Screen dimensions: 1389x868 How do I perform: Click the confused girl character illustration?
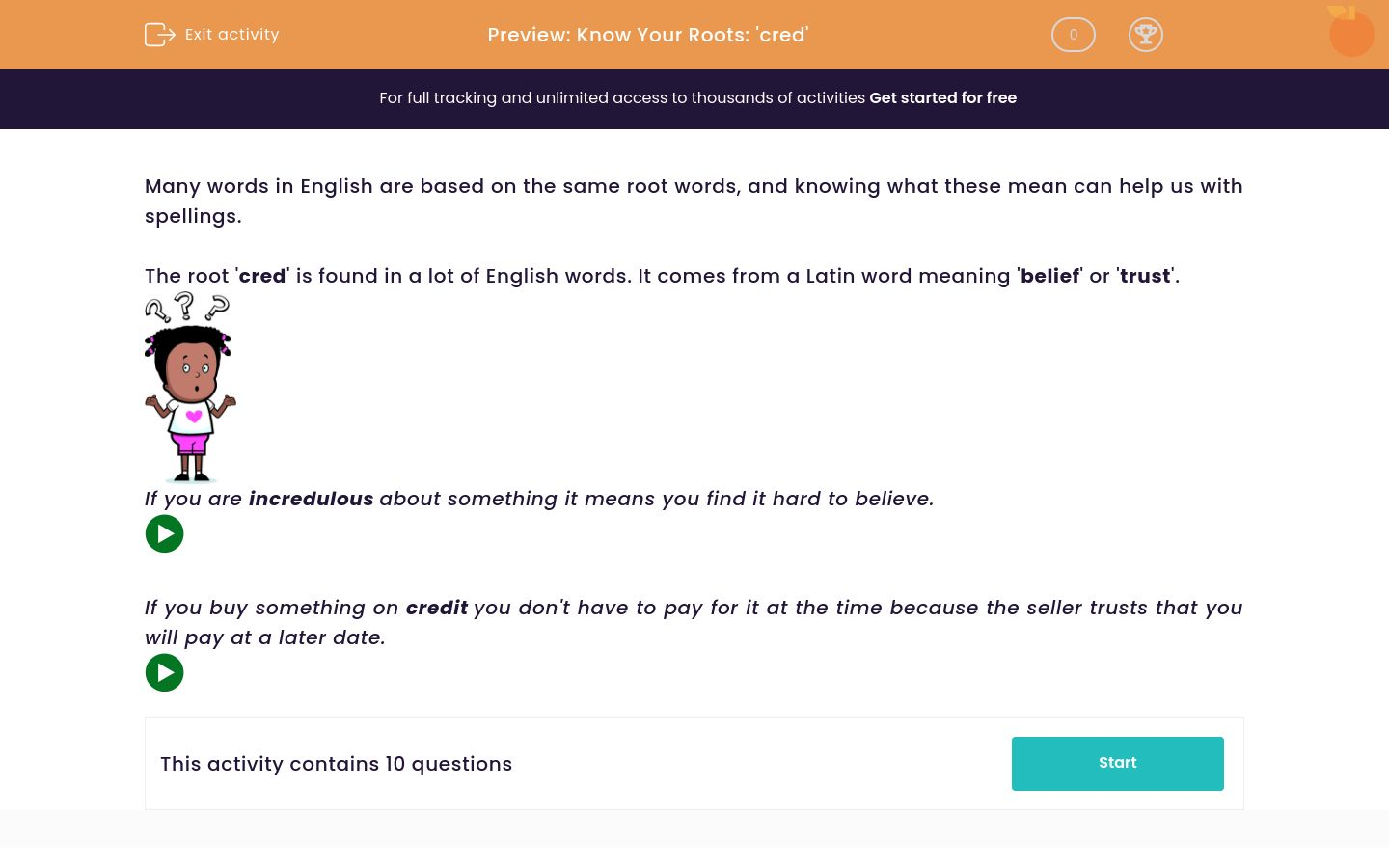click(190, 386)
